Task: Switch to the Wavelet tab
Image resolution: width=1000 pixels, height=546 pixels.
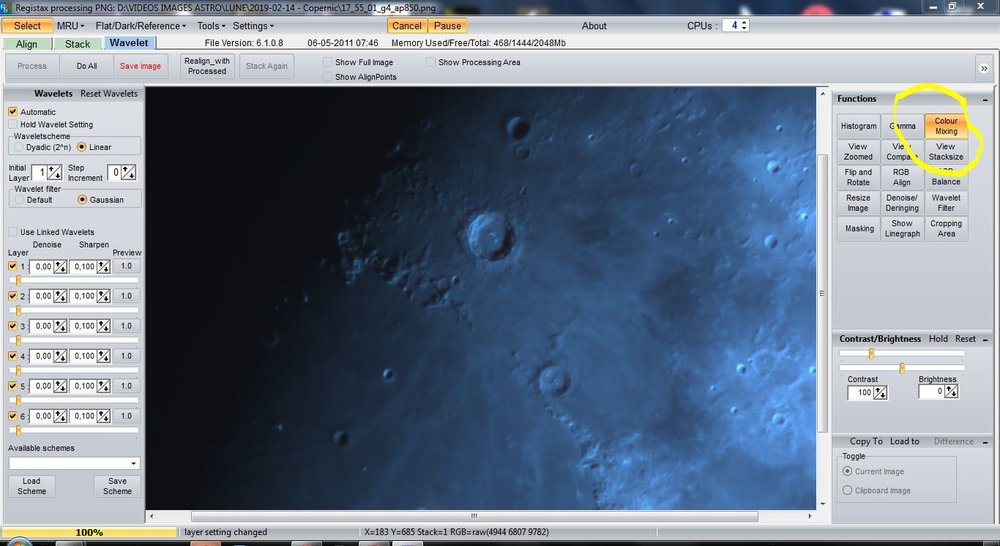Action: point(129,43)
